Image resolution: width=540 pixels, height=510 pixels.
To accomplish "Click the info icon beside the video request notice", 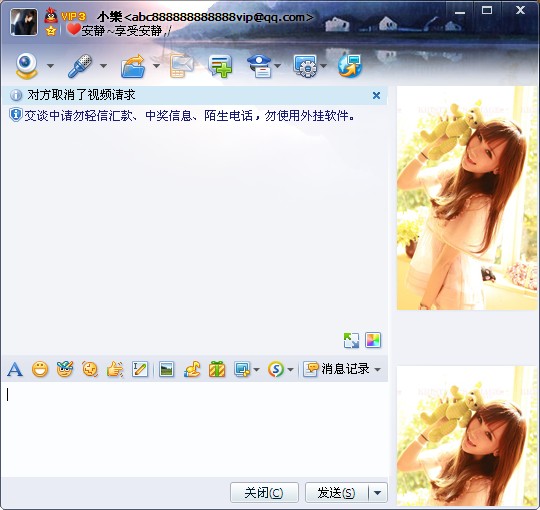I will point(16,95).
